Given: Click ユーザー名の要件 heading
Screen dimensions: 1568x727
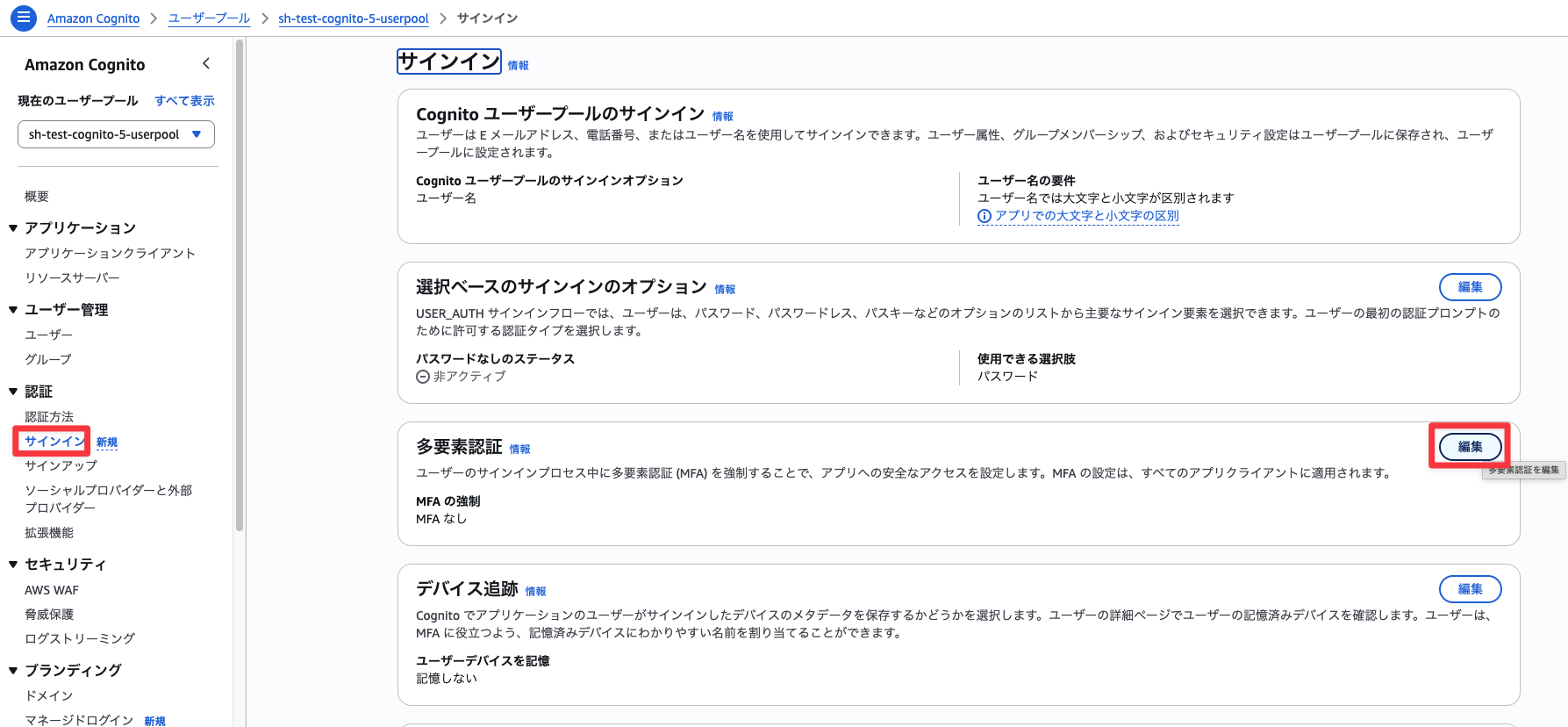Looking at the screenshot, I should (x=1027, y=181).
